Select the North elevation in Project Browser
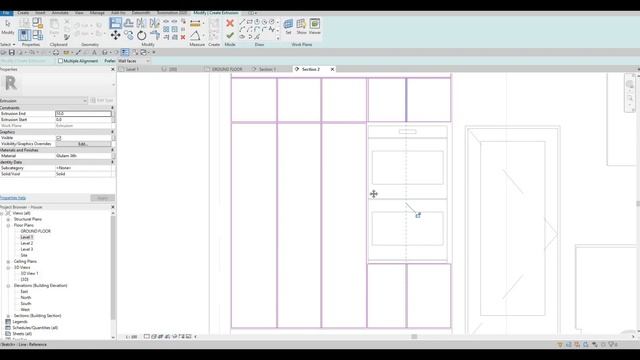 click(x=26, y=298)
